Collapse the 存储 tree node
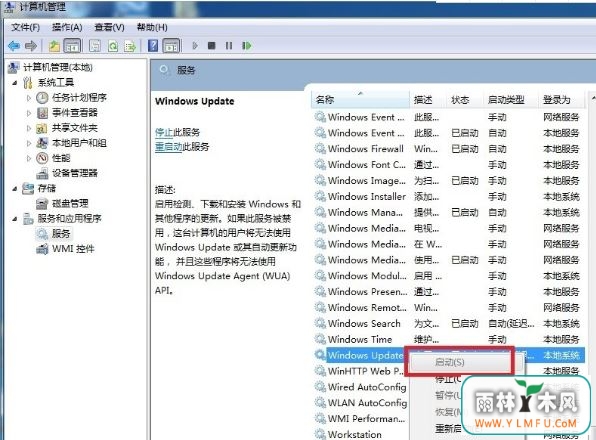Screen dimensions: 596x440 click(15, 188)
